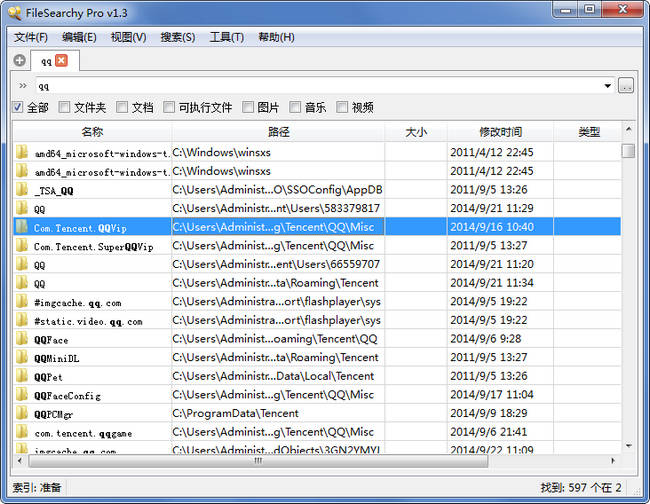Click the scroll-left arrow of results list

[19, 460]
